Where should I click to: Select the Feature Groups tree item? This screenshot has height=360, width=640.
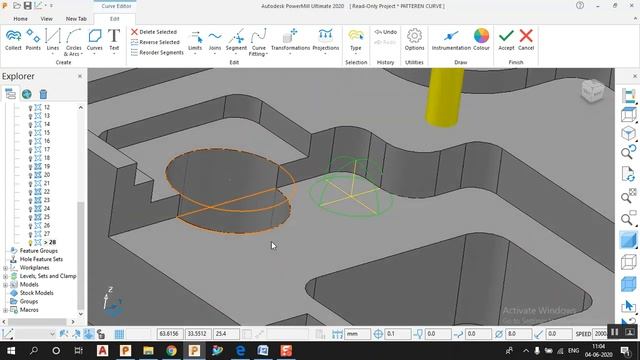pos(38,251)
